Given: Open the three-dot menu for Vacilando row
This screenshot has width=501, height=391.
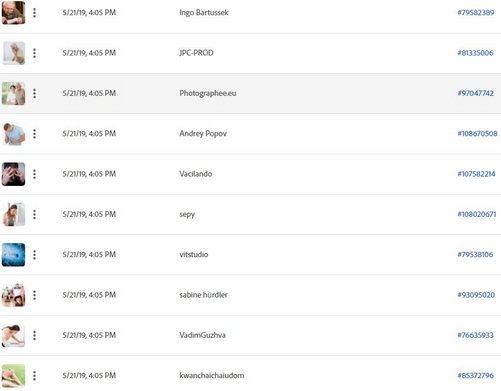Looking at the screenshot, I should [34, 174].
